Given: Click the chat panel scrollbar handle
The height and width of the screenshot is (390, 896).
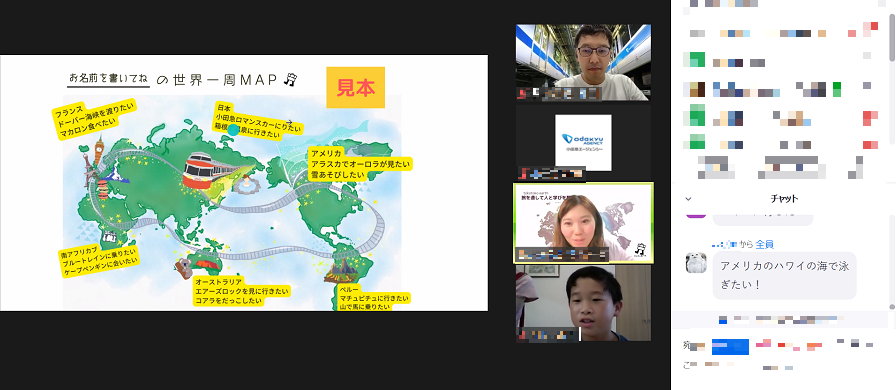Looking at the screenshot, I should pyautogui.click(x=892, y=260).
